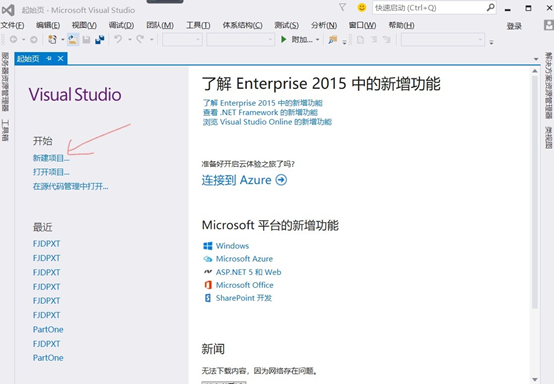The image size is (554, 384).
Task: Open the document tab list dropdown arrow
Action: (x=536, y=59)
